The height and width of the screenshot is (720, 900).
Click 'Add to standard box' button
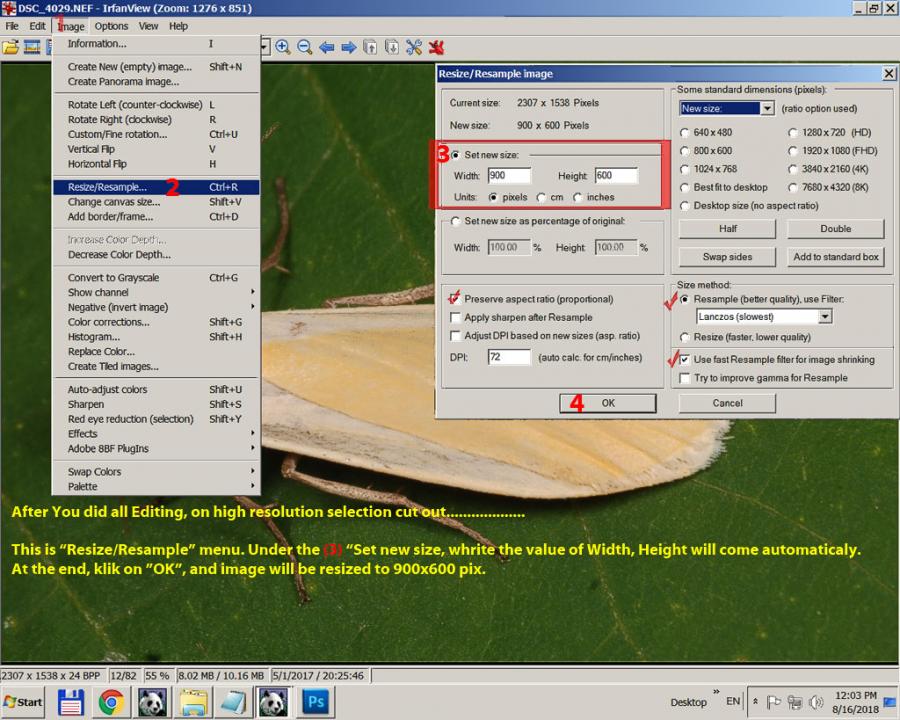tap(835, 257)
